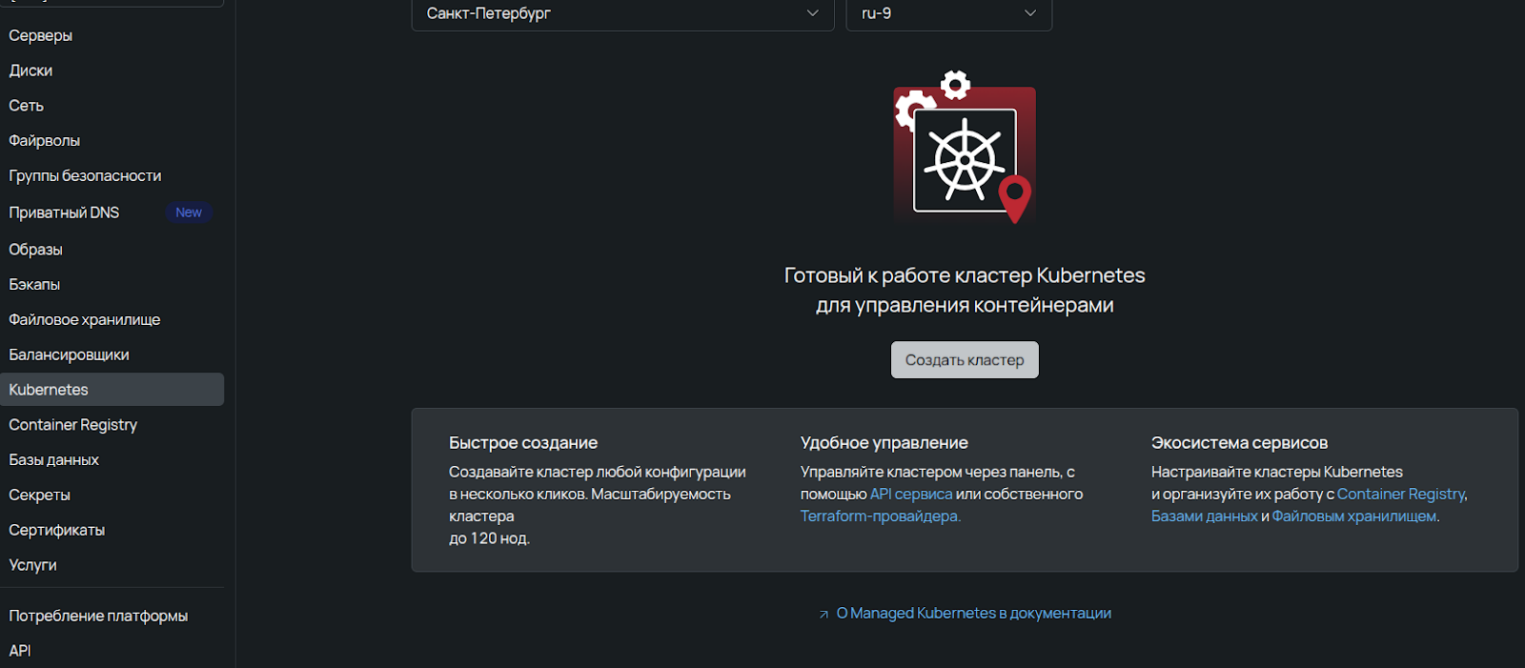Open the "API сервиса" link
Image resolution: width=1525 pixels, height=668 pixels.
click(911, 493)
